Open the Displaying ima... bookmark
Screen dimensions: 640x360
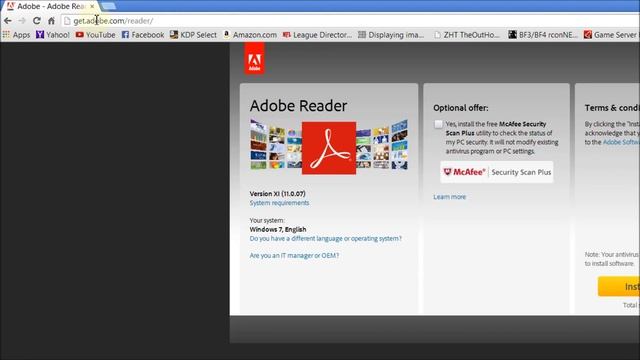391,35
